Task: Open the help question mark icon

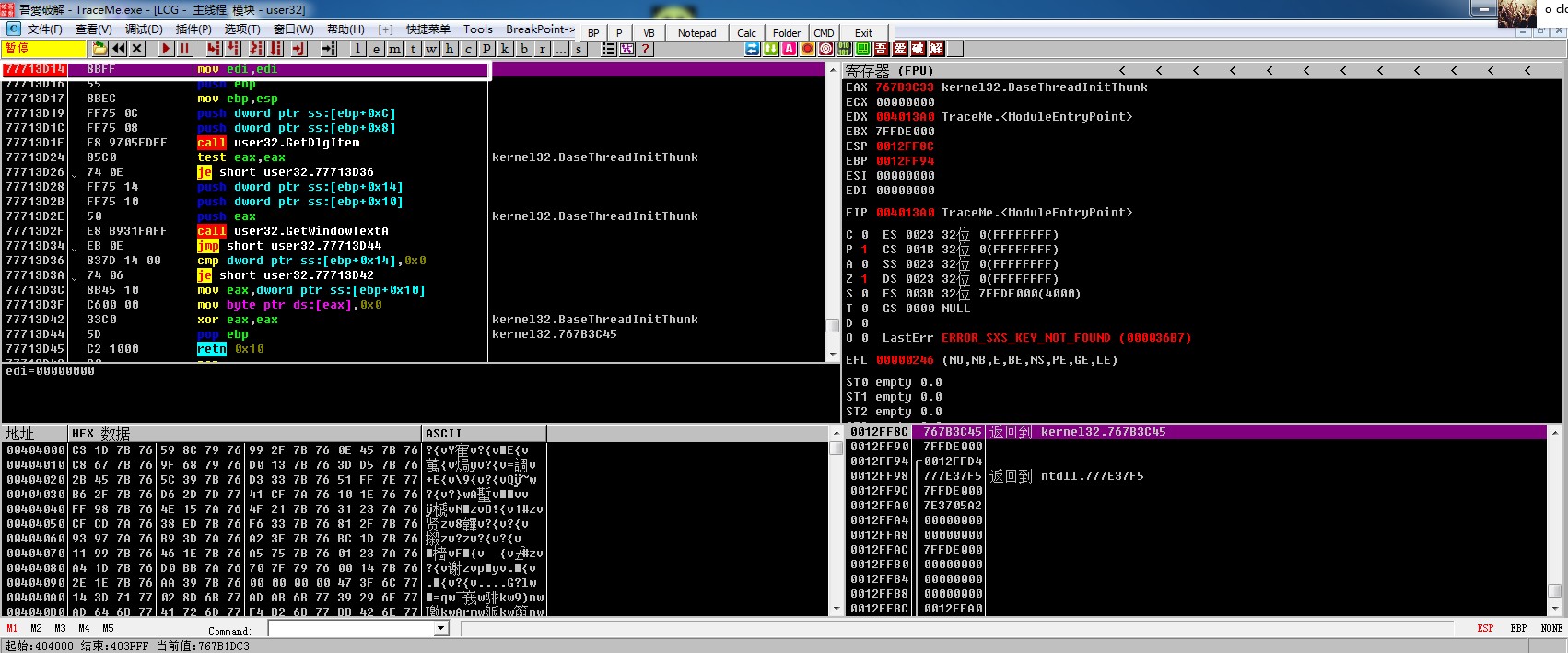Action: point(645,49)
